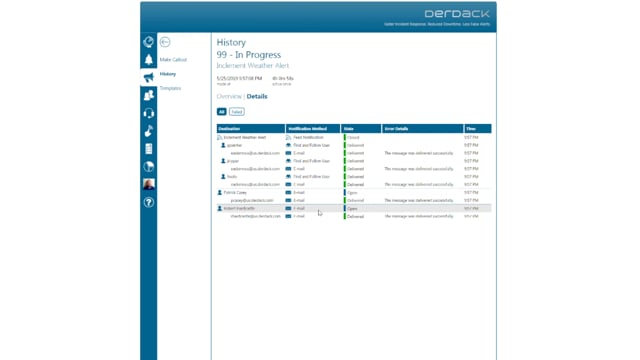
Task: Sort by the Notification Method column header
Action: pyautogui.click(x=313, y=129)
